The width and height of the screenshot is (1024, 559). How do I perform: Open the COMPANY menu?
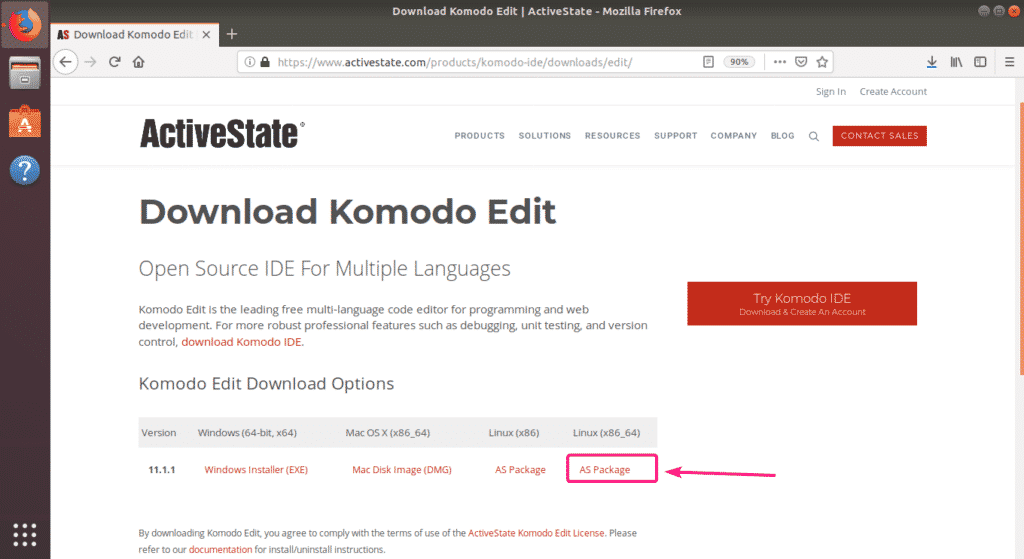click(x=734, y=136)
